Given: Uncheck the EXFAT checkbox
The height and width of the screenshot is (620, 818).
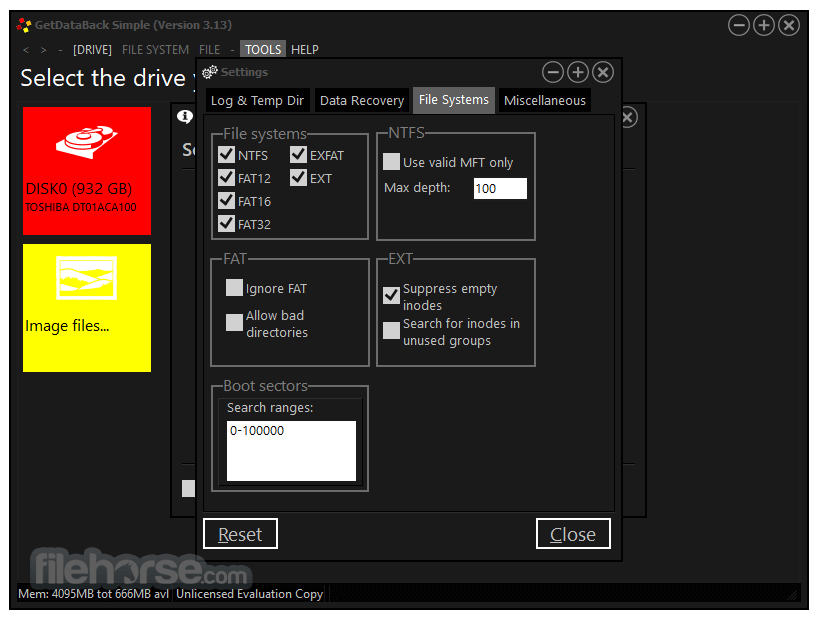Looking at the screenshot, I should pos(298,154).
